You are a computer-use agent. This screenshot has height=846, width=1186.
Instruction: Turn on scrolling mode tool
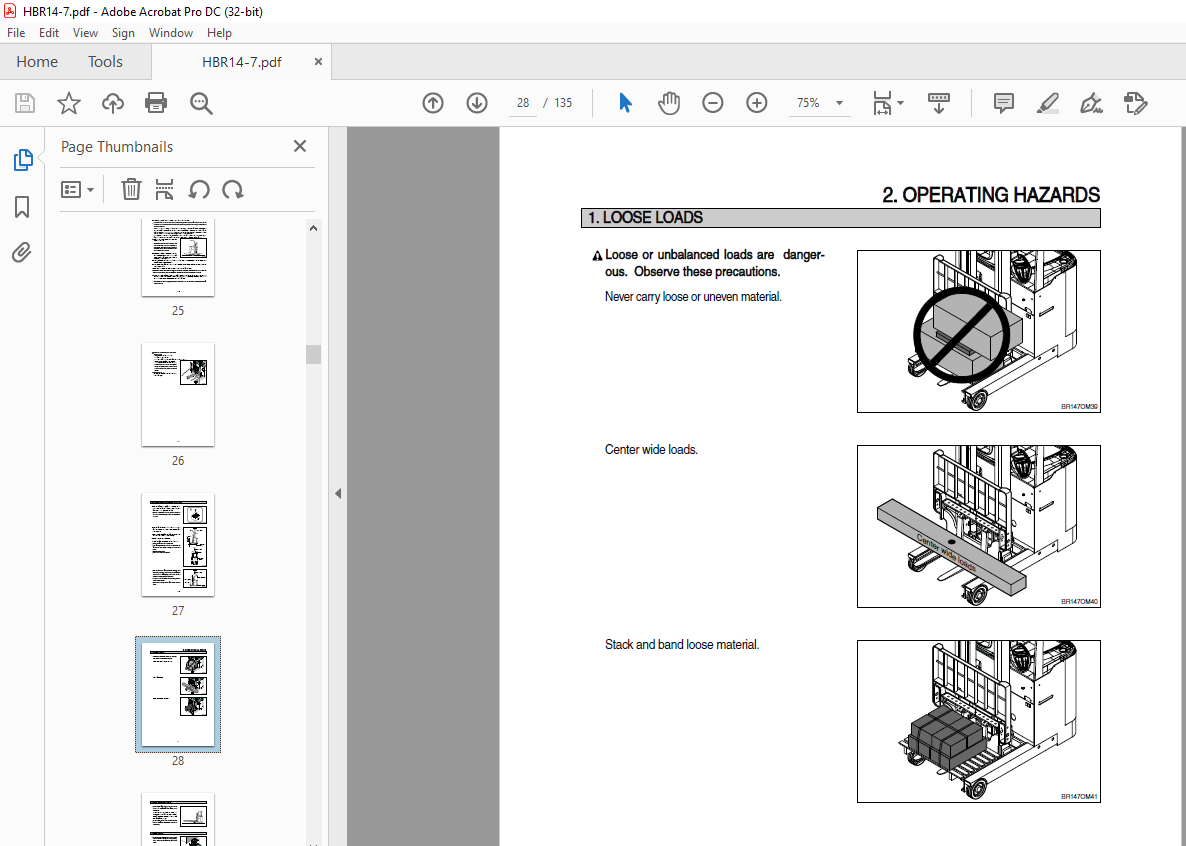pyautogui.click(x=939, y=103)
